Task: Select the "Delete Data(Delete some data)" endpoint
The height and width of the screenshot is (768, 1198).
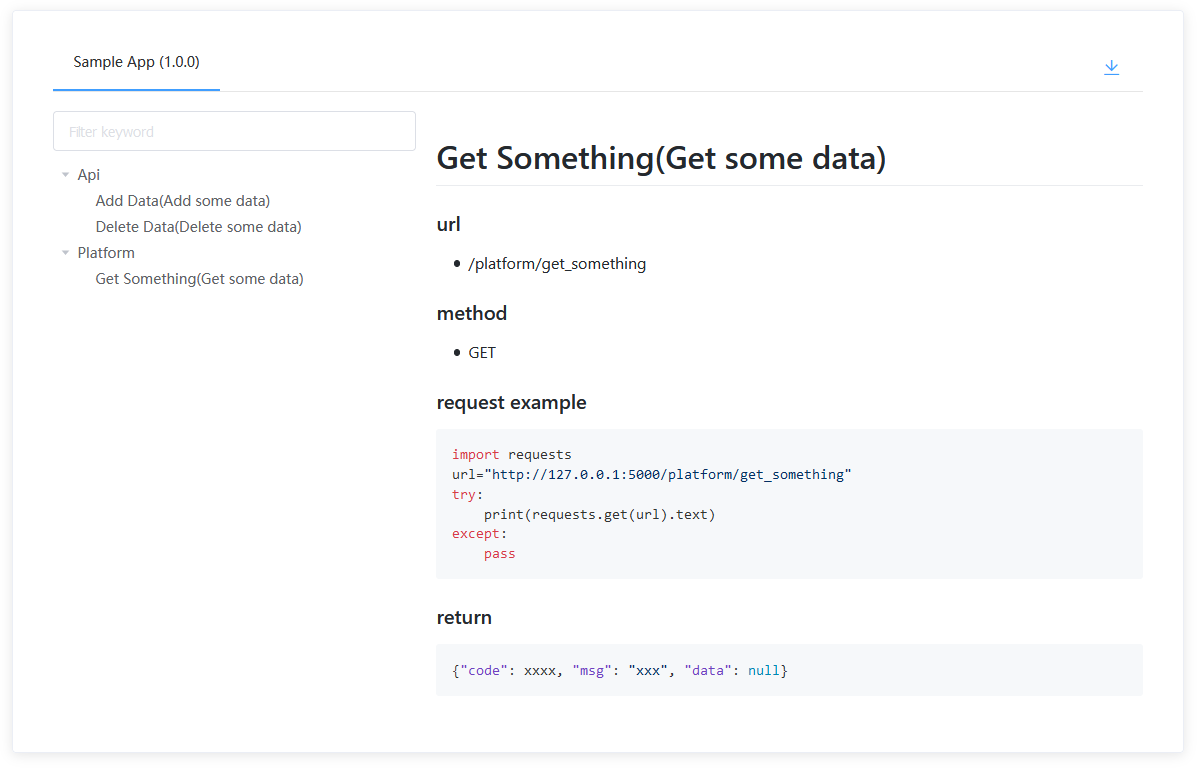Action: point(198,226)
